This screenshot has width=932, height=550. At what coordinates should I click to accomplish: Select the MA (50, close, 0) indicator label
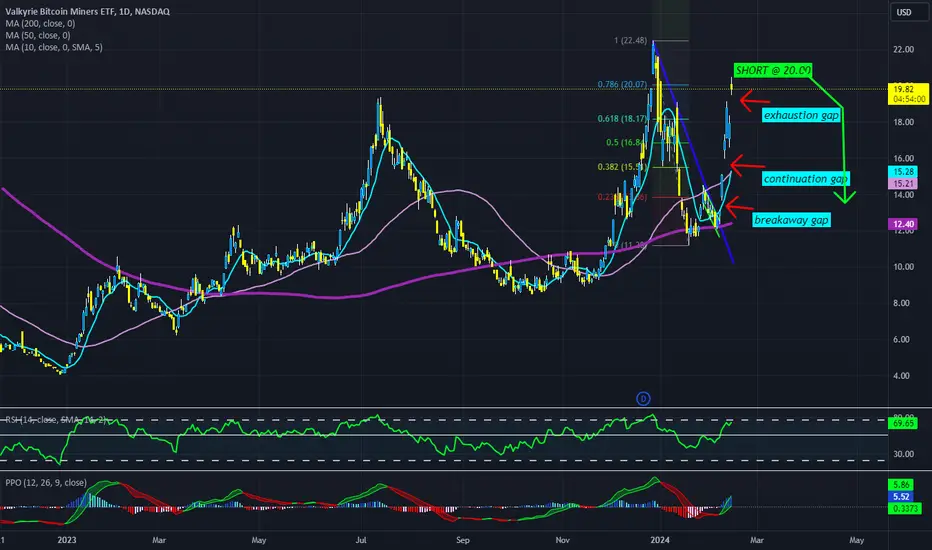[x=38, y=35]
